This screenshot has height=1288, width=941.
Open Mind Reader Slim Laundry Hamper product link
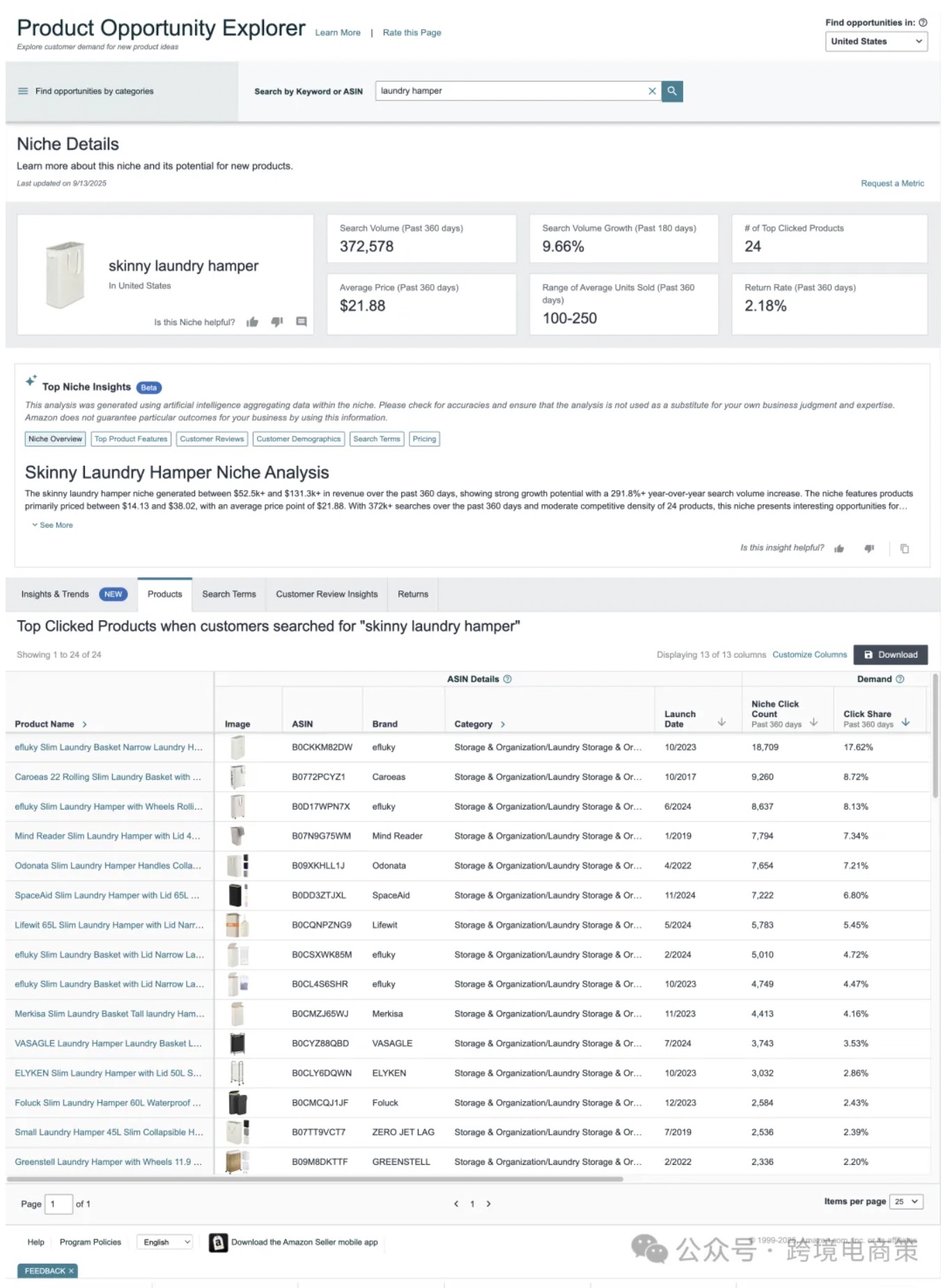pos(107,836)
